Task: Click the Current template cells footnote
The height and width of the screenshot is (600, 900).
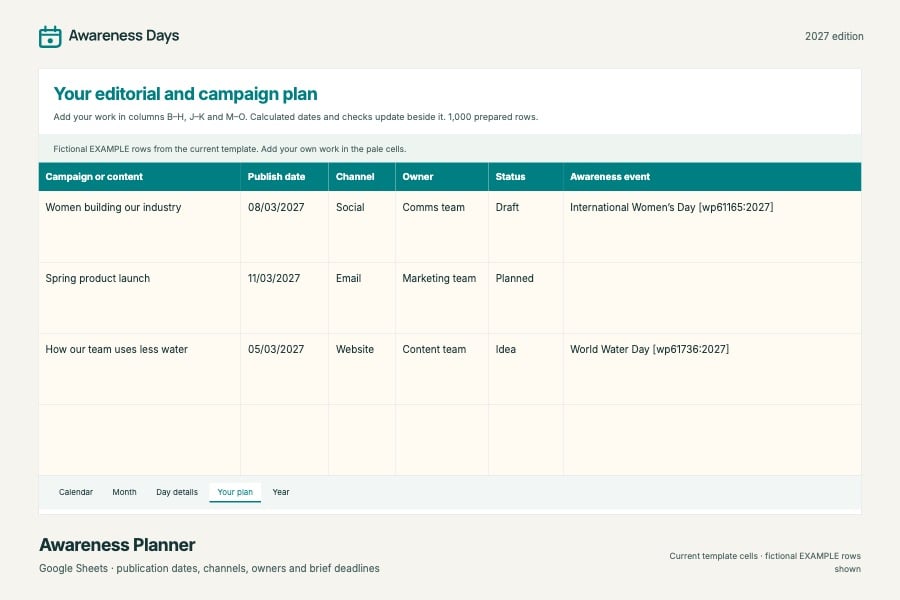Action: [x=765, y=562]
